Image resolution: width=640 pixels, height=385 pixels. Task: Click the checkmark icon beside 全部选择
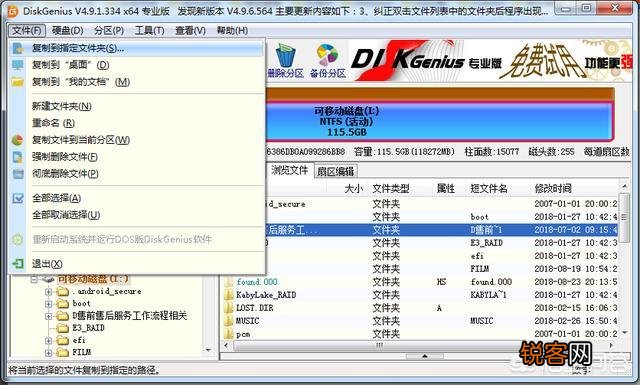click(18, 198)
